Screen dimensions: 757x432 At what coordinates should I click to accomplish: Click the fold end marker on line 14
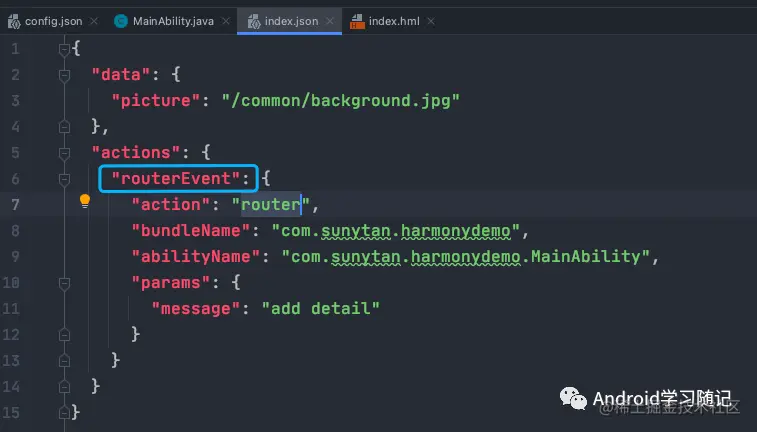[64, 387]
